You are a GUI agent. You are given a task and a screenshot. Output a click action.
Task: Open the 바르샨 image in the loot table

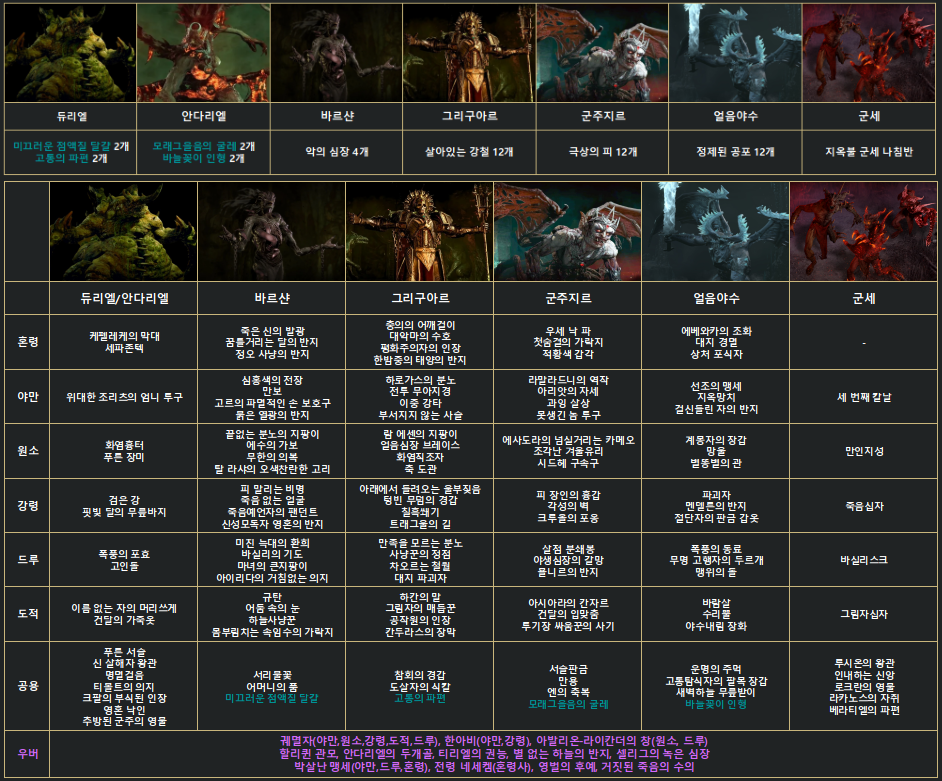click(272, 231)
